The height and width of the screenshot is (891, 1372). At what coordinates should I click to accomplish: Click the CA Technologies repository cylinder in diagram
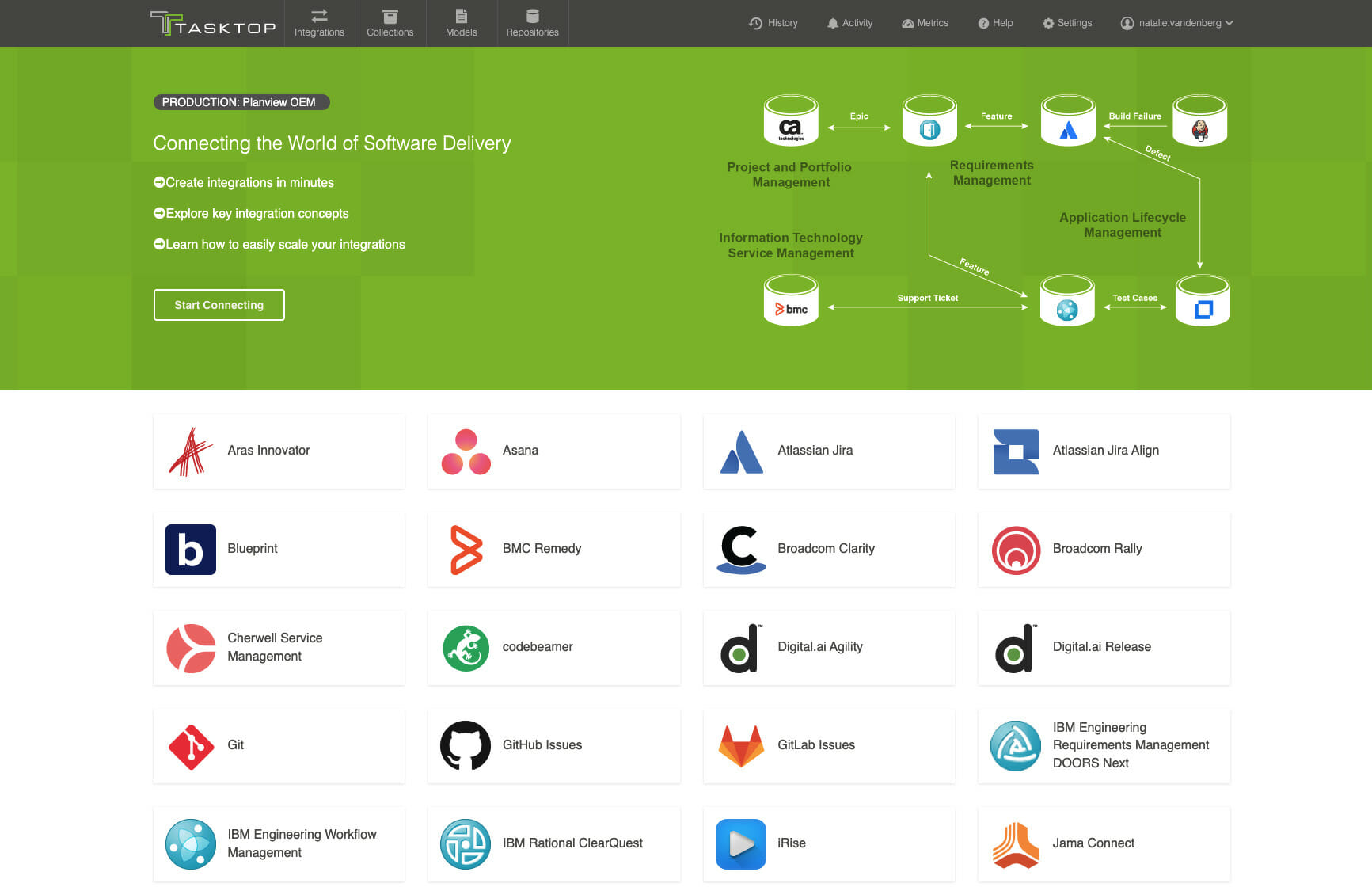[x=791, y=120]
